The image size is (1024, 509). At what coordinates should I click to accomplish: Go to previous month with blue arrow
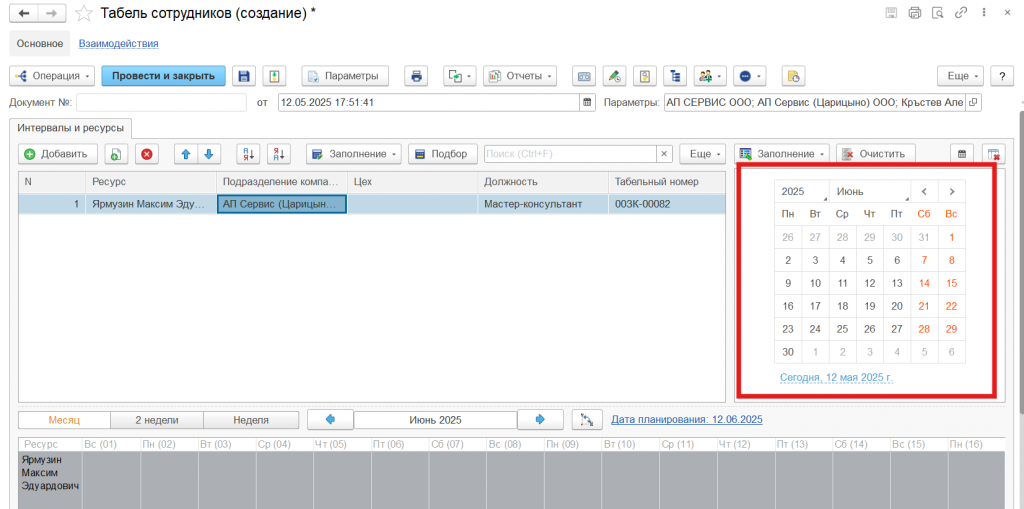[x=330, y=420]
